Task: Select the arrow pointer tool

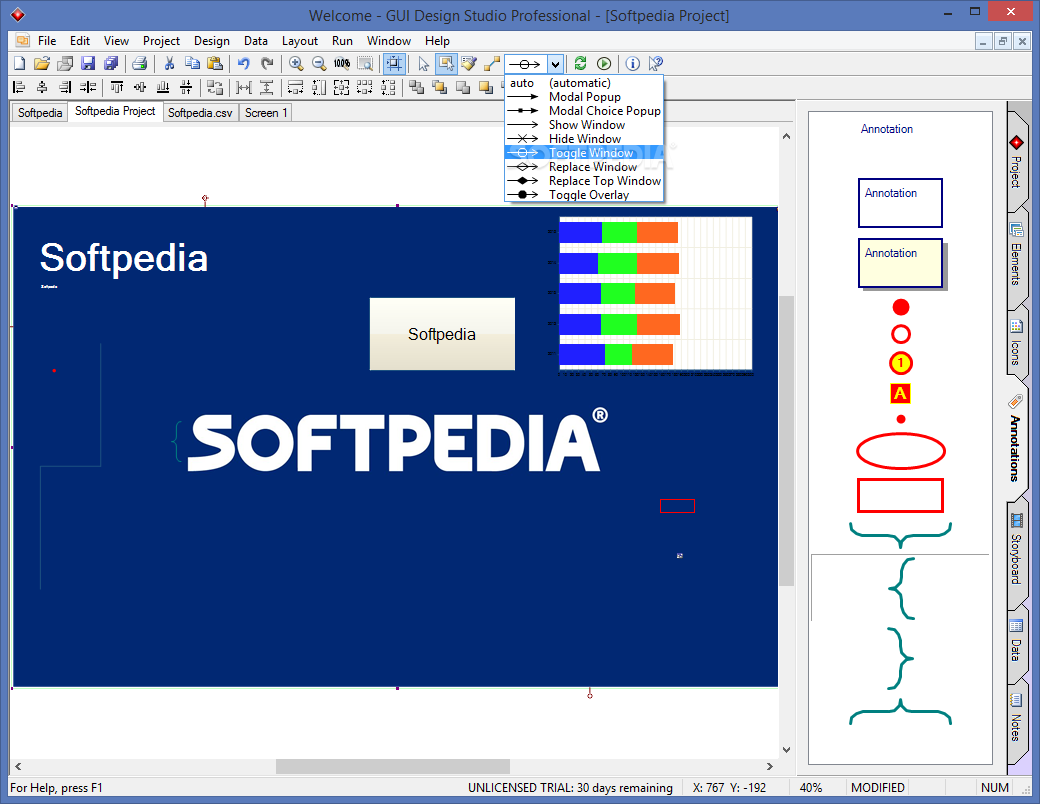Action: [x=423, y=64]
